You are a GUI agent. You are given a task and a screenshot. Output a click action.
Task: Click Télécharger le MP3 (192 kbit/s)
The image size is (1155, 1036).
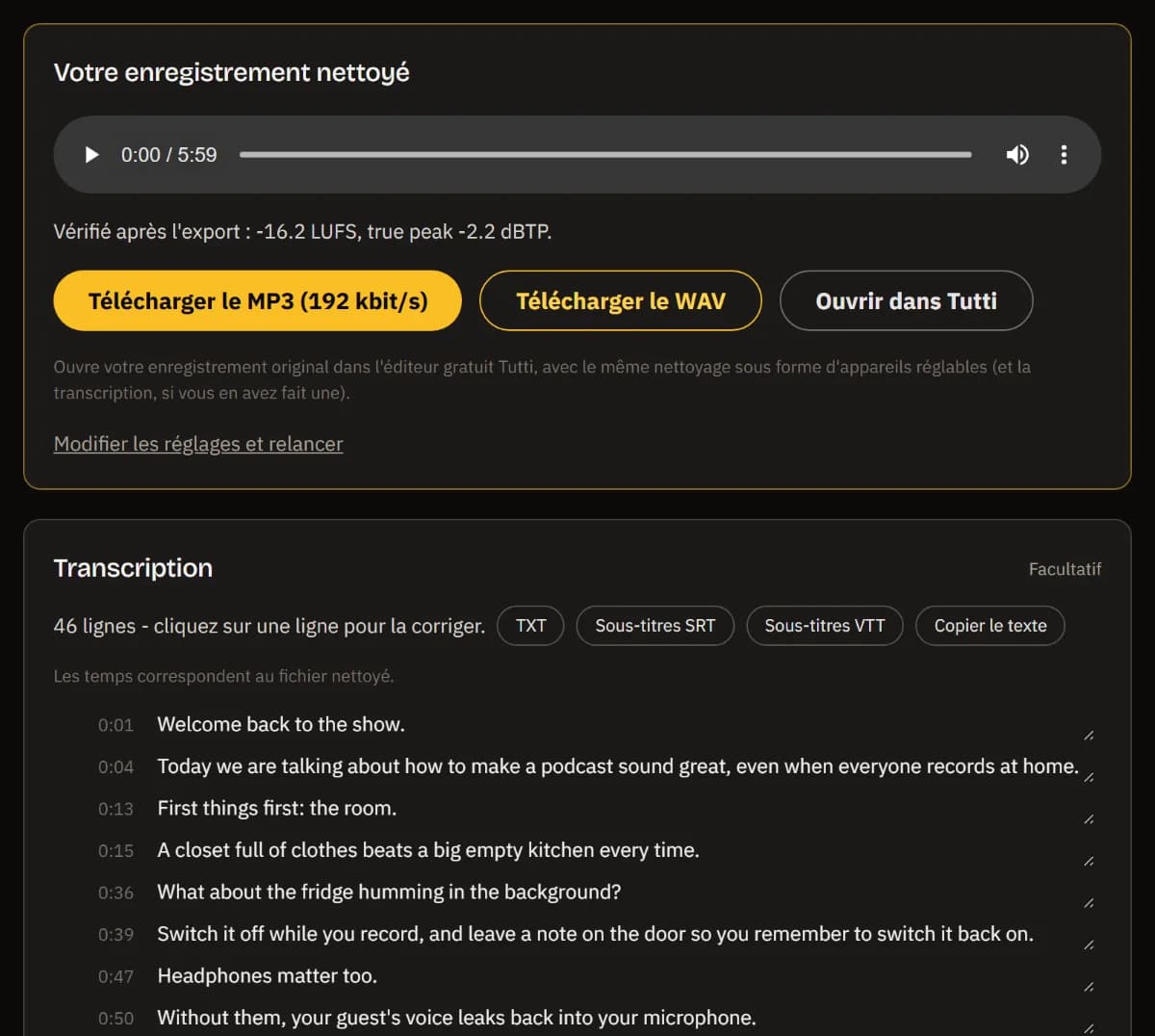coord(258,300)
